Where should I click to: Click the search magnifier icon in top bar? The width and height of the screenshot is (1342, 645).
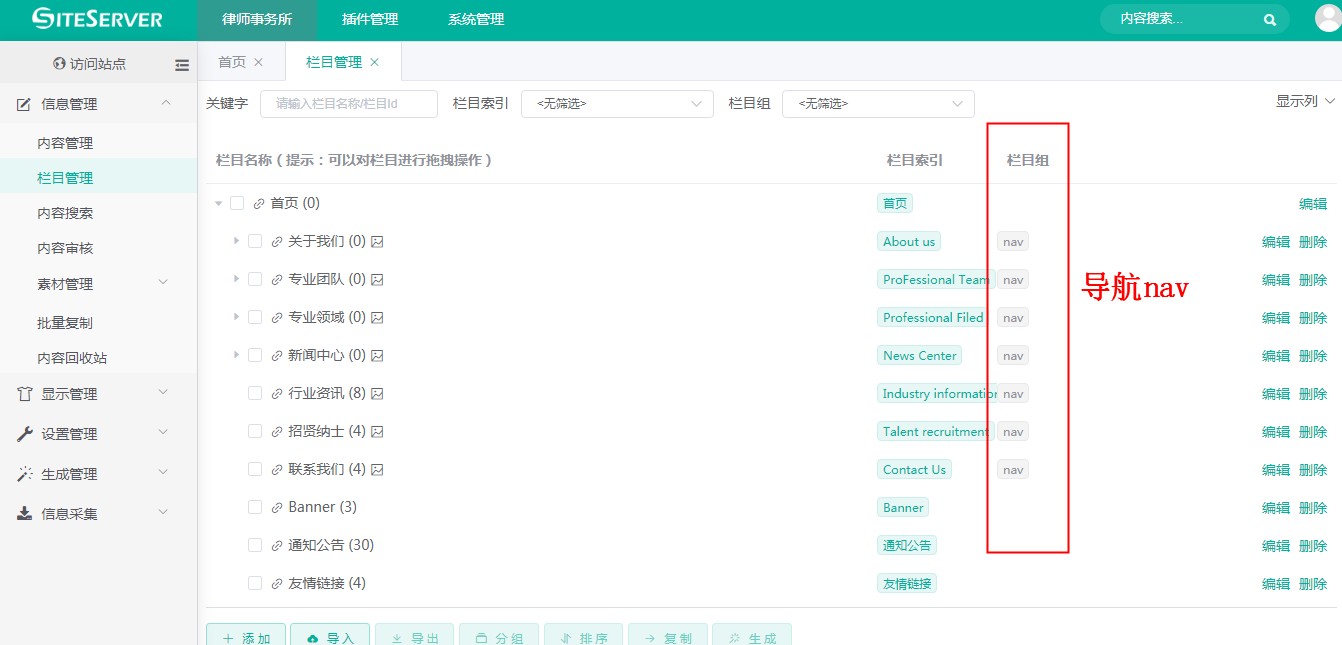pos(1269,19)
